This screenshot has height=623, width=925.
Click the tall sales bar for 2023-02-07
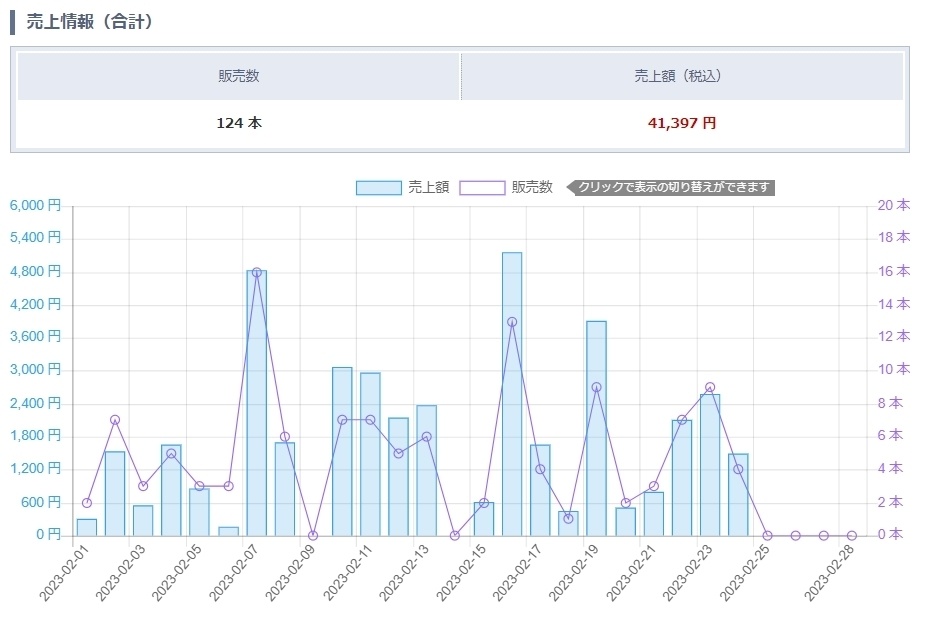[x=257, y=403]
